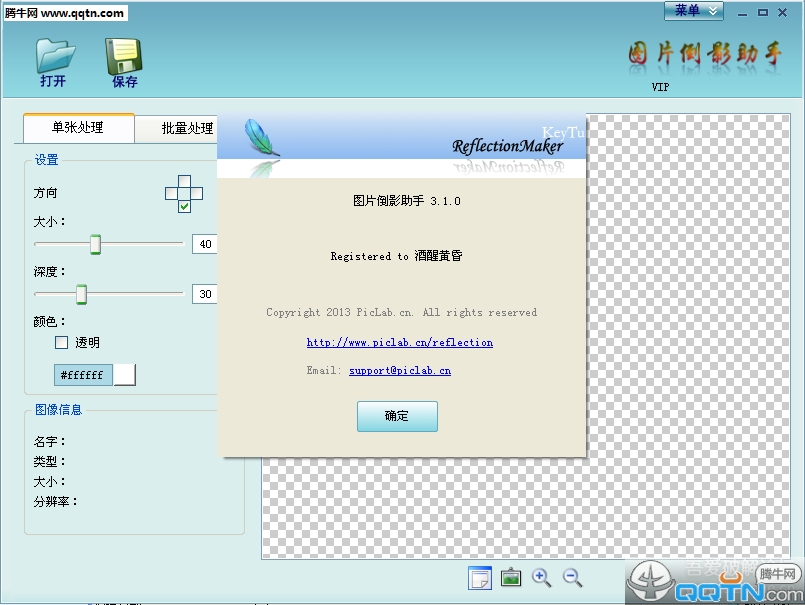Close the application window

[x=782, y=12]
